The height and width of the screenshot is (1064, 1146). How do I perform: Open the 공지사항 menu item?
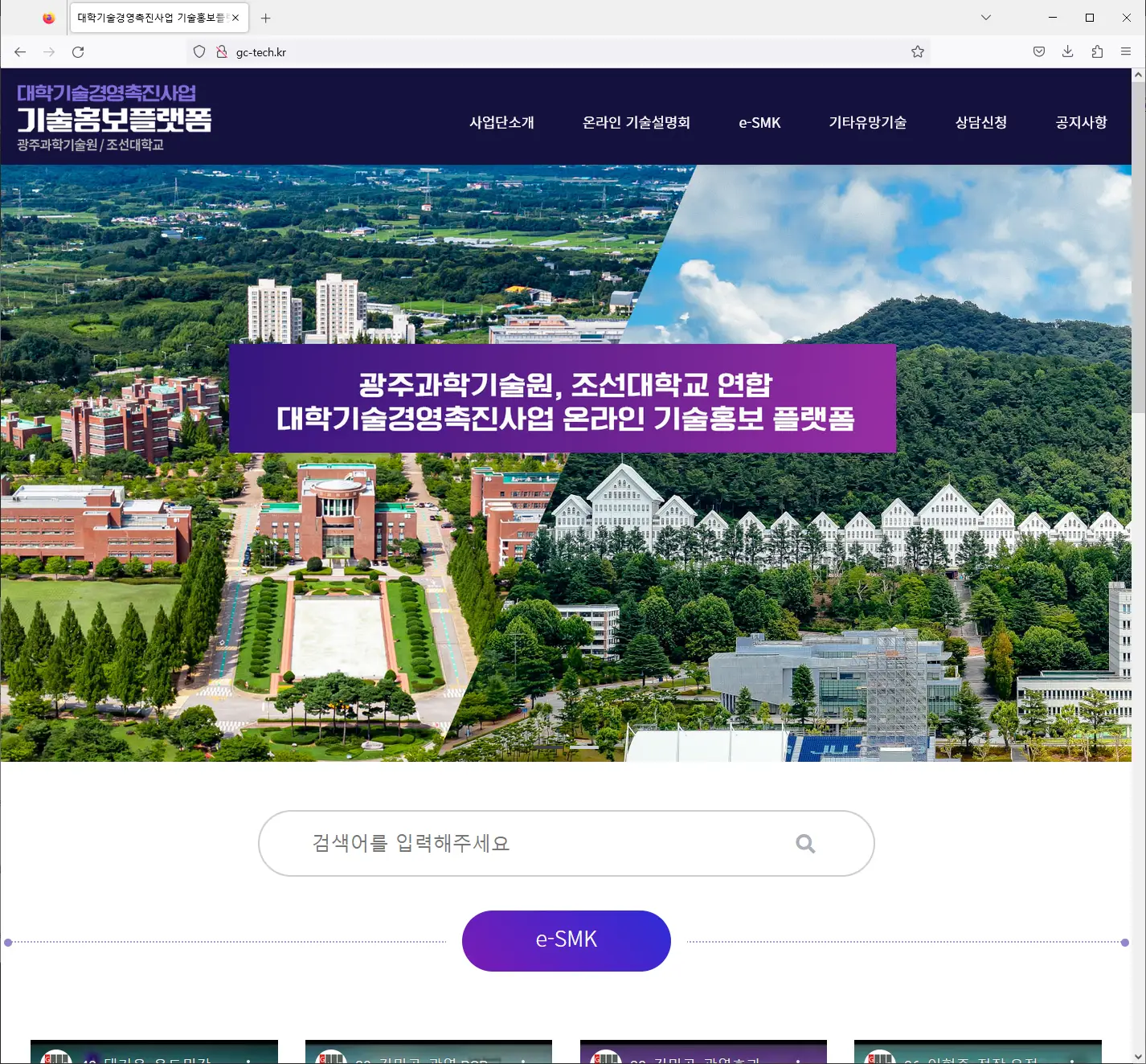pyautogui.click(x=1080, y=122)
